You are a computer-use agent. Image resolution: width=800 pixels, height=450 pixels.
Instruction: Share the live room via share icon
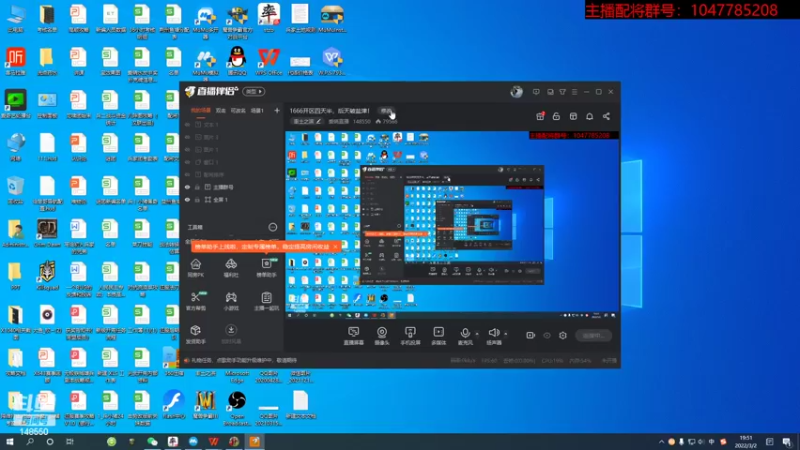click(606, 116)
